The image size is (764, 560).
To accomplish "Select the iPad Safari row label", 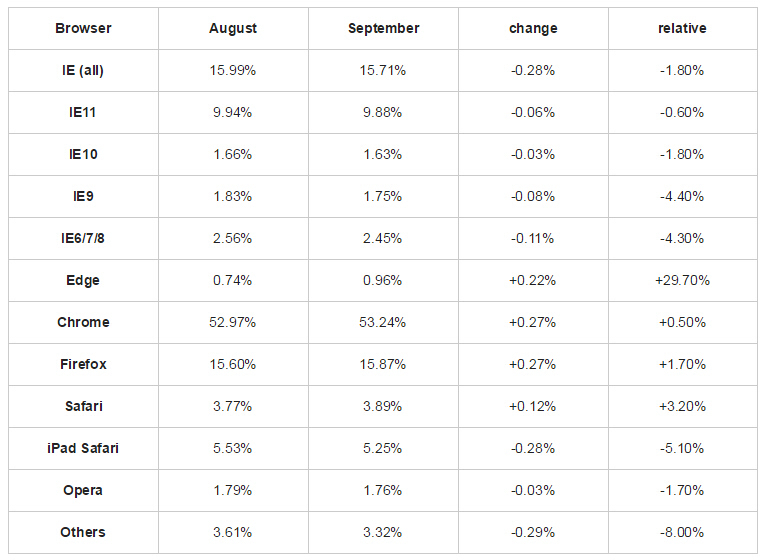I will pyautogui.click(x=83, y=448).
